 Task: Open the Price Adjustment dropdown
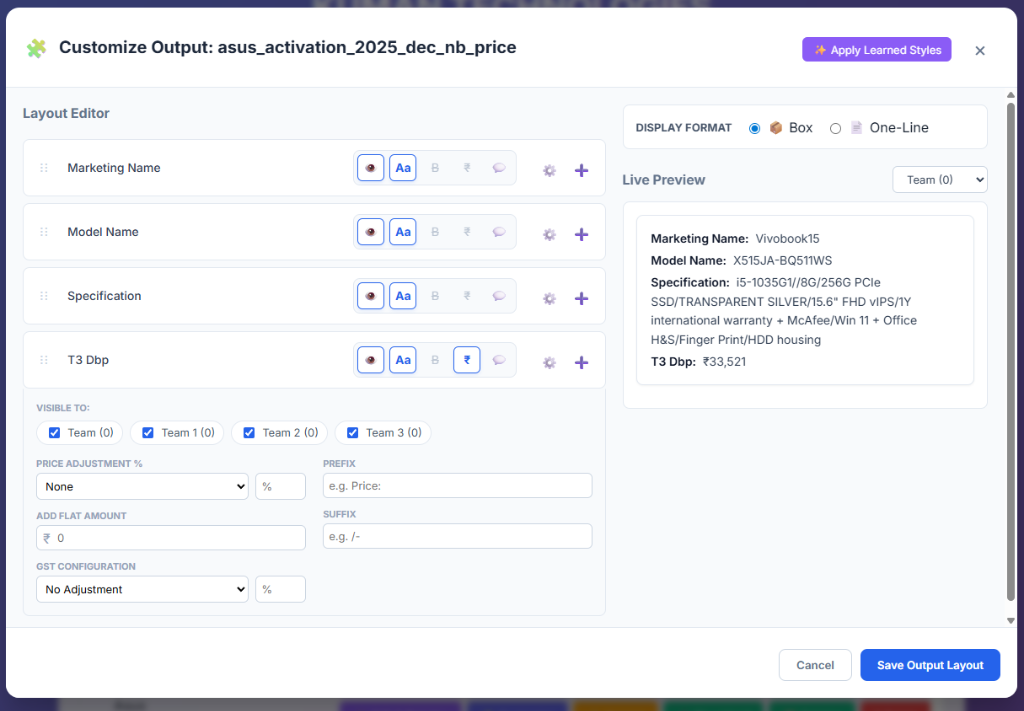click(x=141, y=485)
